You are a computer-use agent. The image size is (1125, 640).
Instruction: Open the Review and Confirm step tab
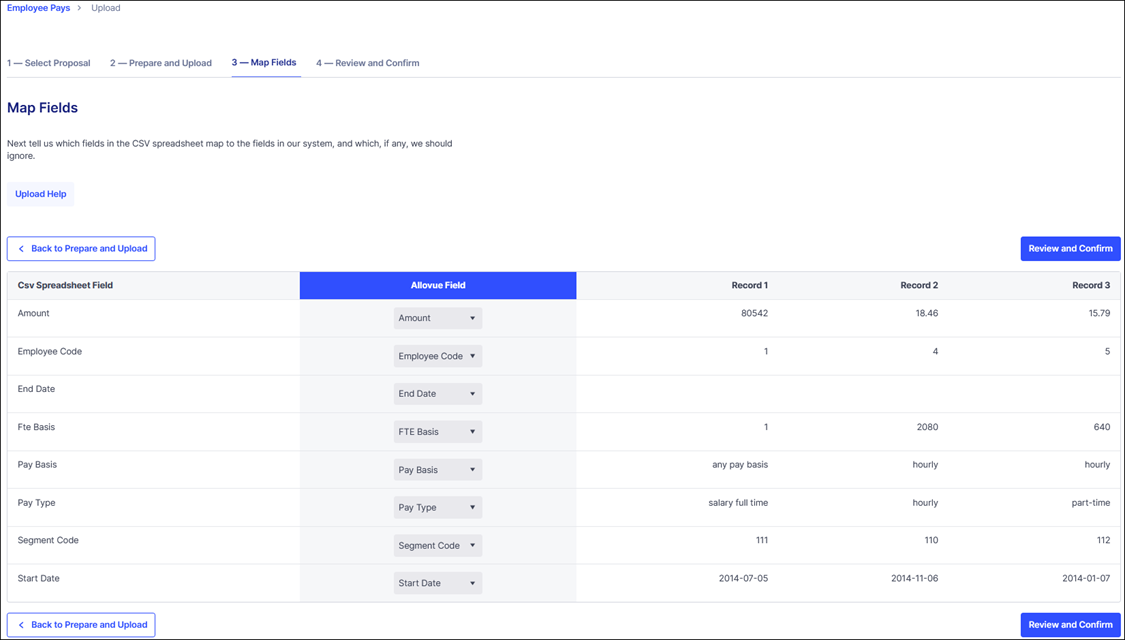[x=368, y=63]
